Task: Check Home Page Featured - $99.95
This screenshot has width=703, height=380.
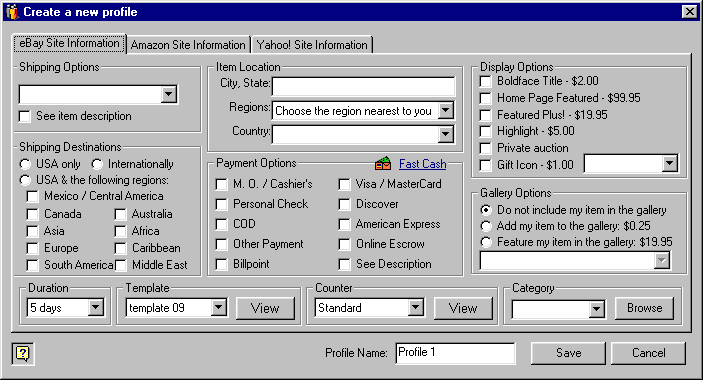Action: pos(485,98)
